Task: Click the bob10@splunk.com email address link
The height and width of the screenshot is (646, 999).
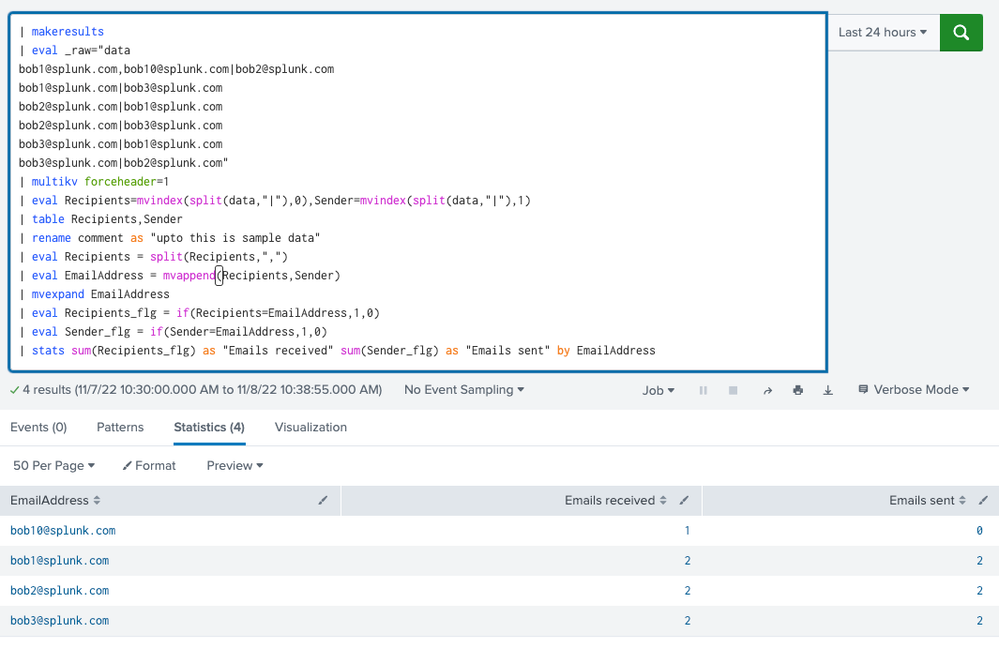Action: point(63,530)
